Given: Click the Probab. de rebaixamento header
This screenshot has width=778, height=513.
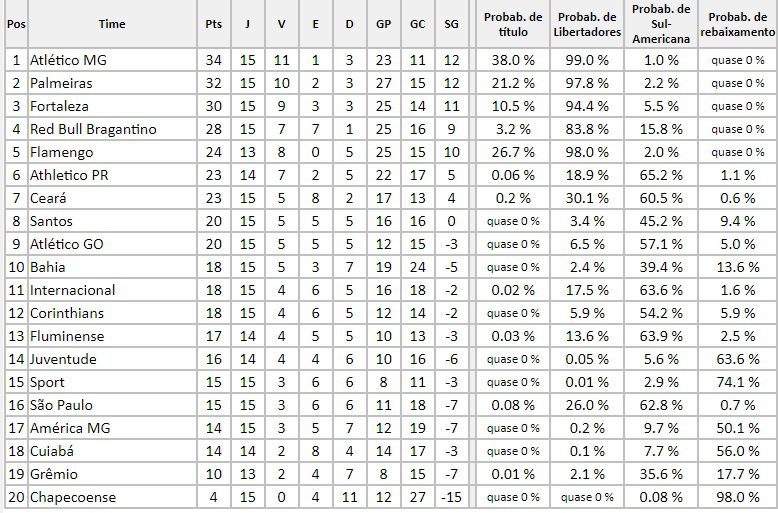Looking at the screenshot, I should [x=737, y=24].
